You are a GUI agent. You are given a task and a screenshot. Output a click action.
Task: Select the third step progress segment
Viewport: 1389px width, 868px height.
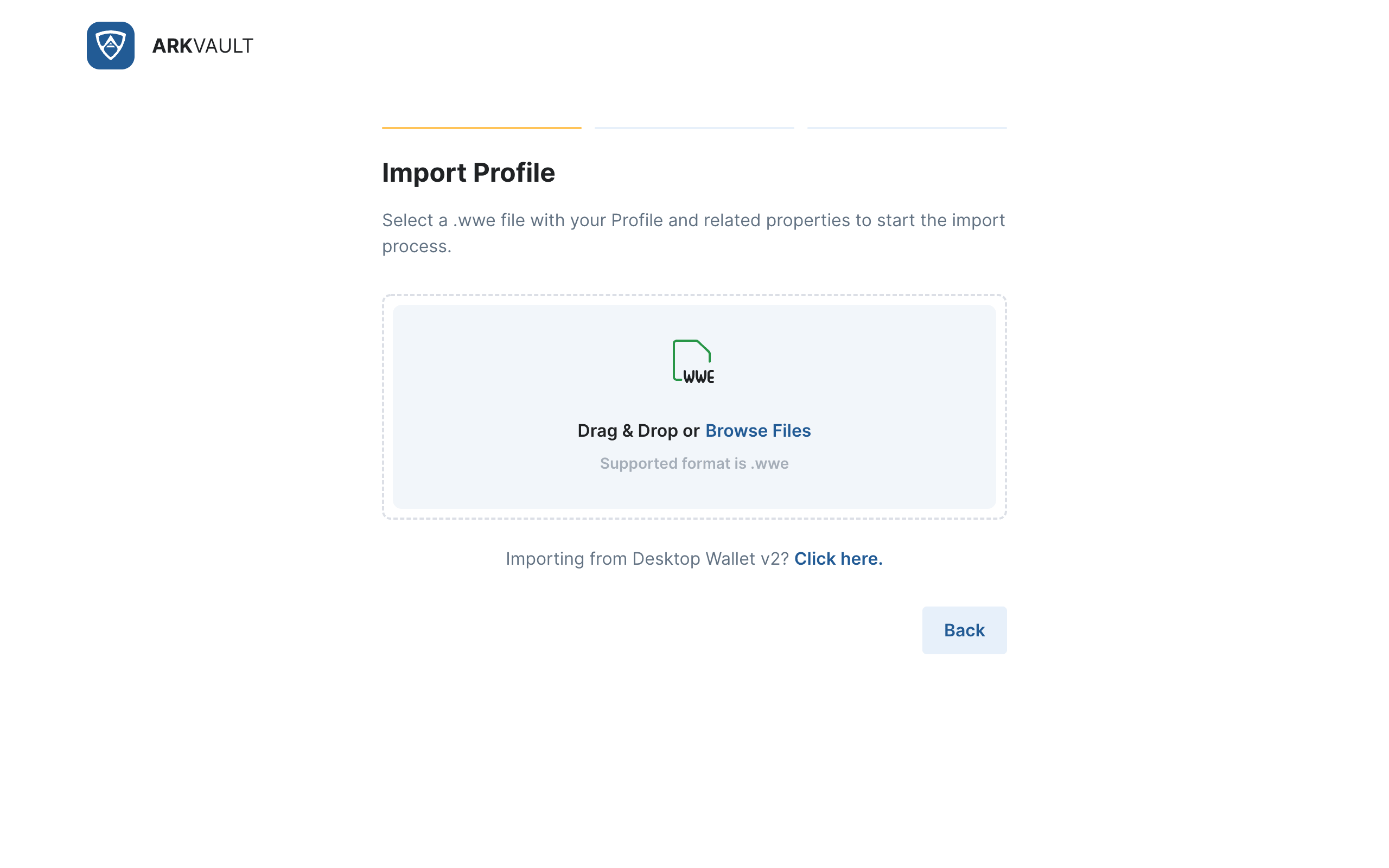click(907, 127)
